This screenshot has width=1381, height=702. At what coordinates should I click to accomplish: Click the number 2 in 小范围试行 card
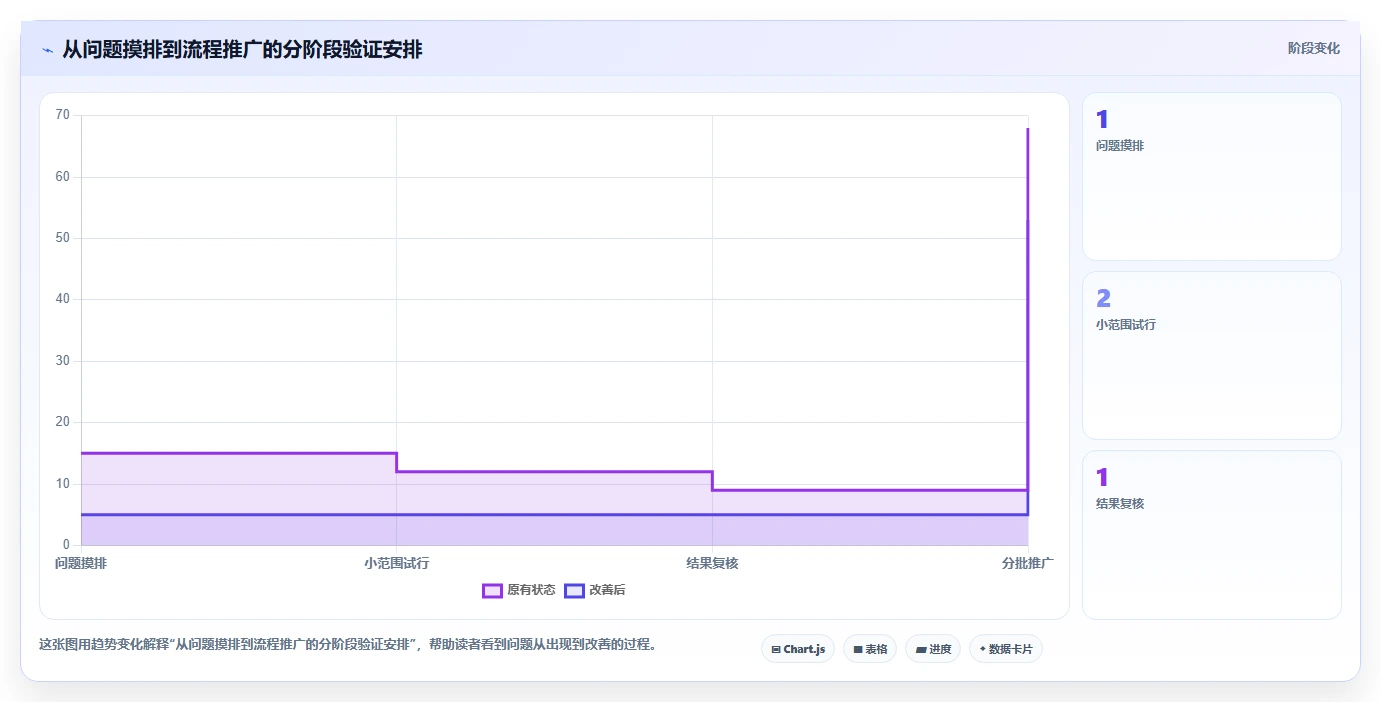pyautogui.click(x=1104, y=298)
